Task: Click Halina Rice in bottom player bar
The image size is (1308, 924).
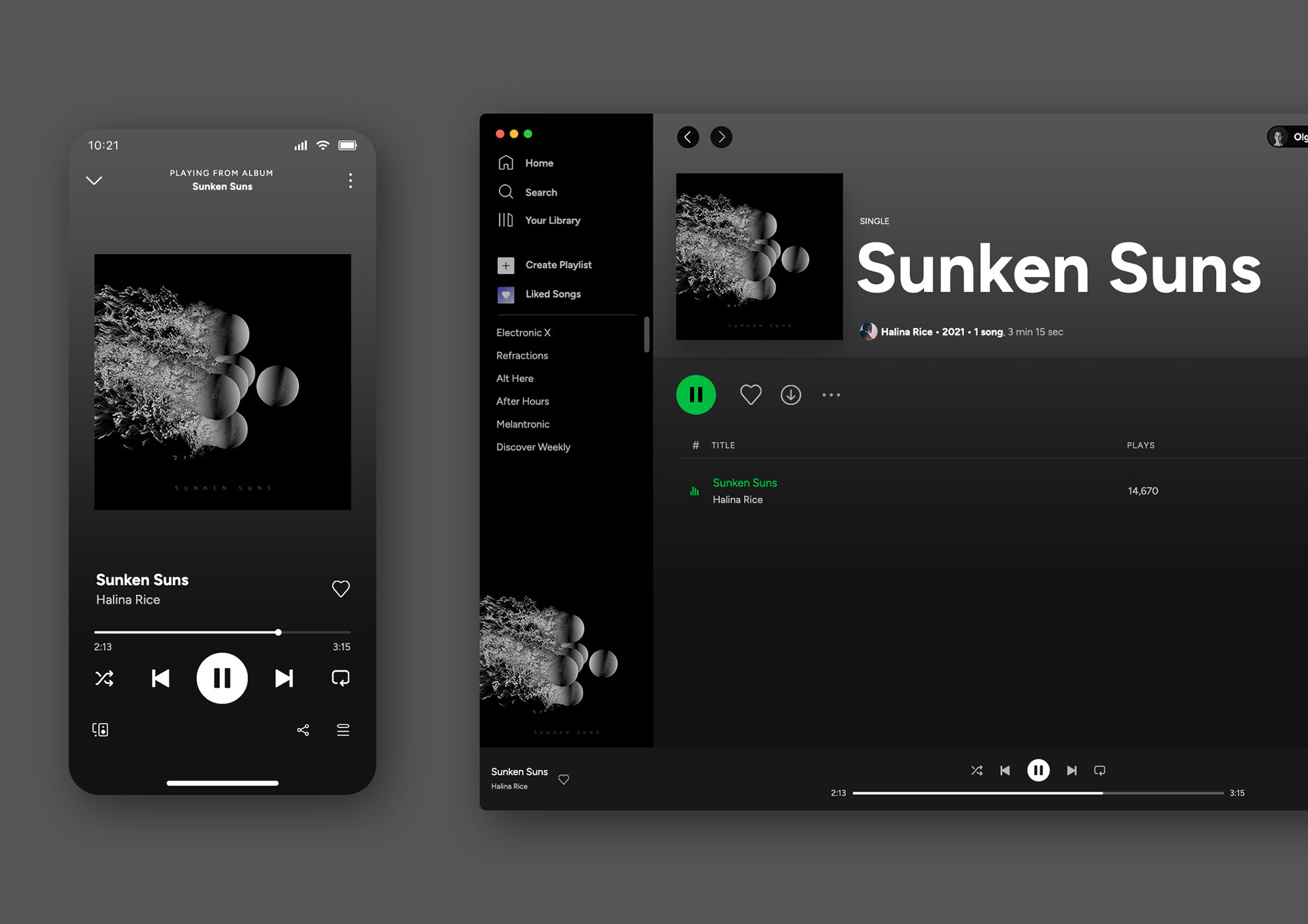Action: pos(510,786)
